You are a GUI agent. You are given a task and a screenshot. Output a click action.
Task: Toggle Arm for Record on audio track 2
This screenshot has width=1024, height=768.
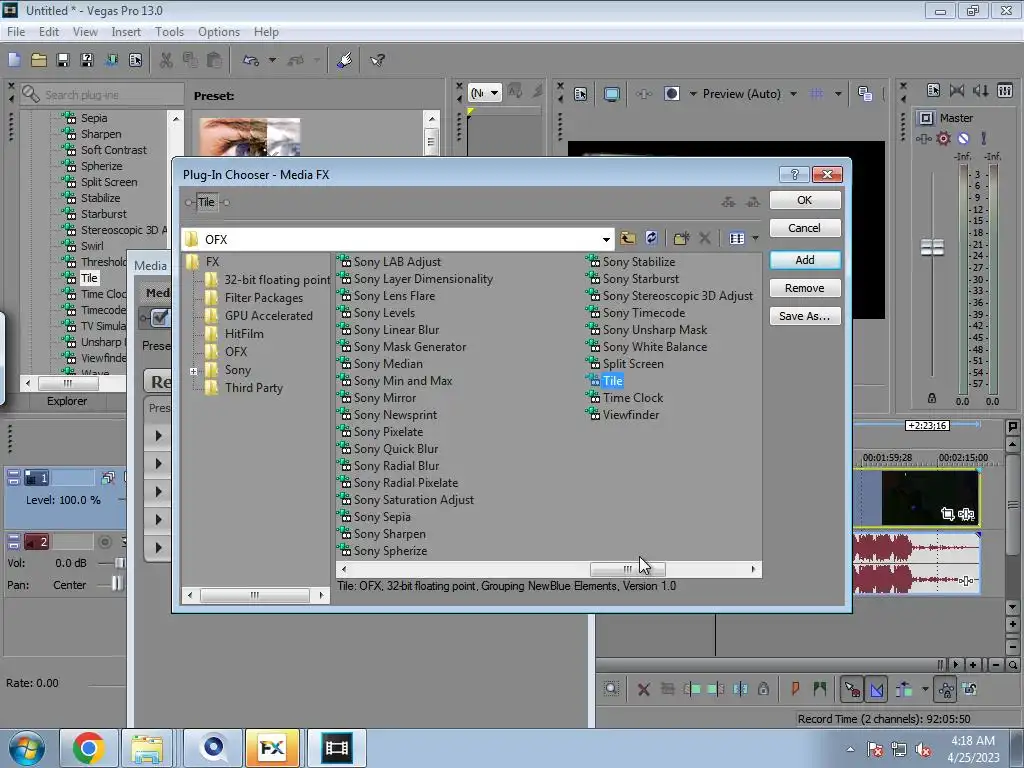pyautogui.click(x=104, y=542)
